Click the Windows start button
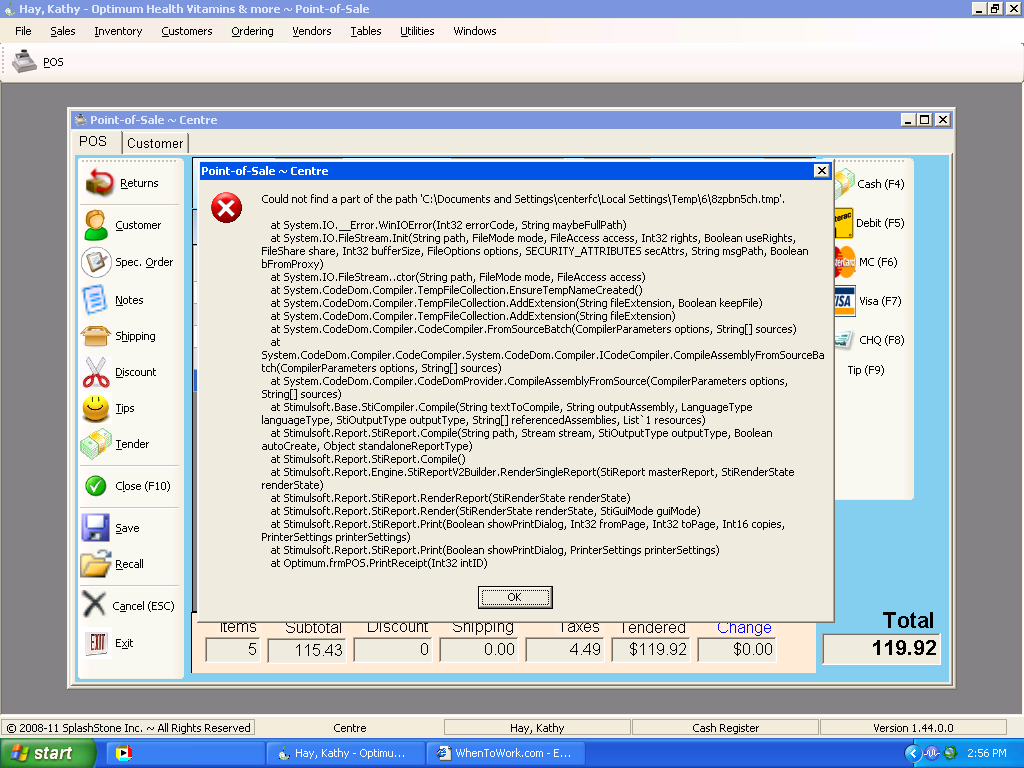Image resolution: width=1024 pixels, height=768 pixels. click(48, 753)
